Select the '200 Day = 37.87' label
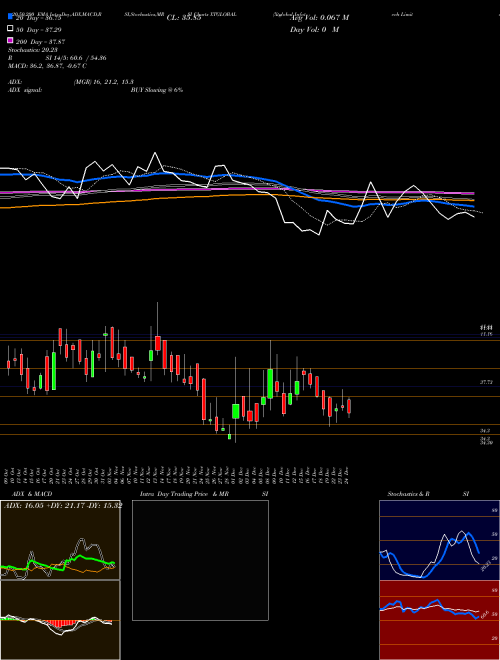The width and height of the screenshot is (500, 660). 40,42
